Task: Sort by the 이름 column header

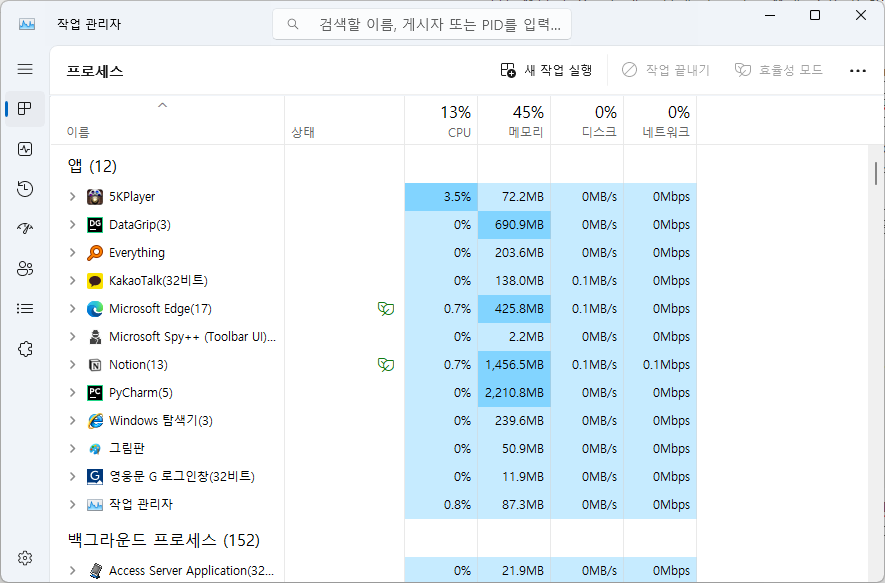Action: coord(167,120)
